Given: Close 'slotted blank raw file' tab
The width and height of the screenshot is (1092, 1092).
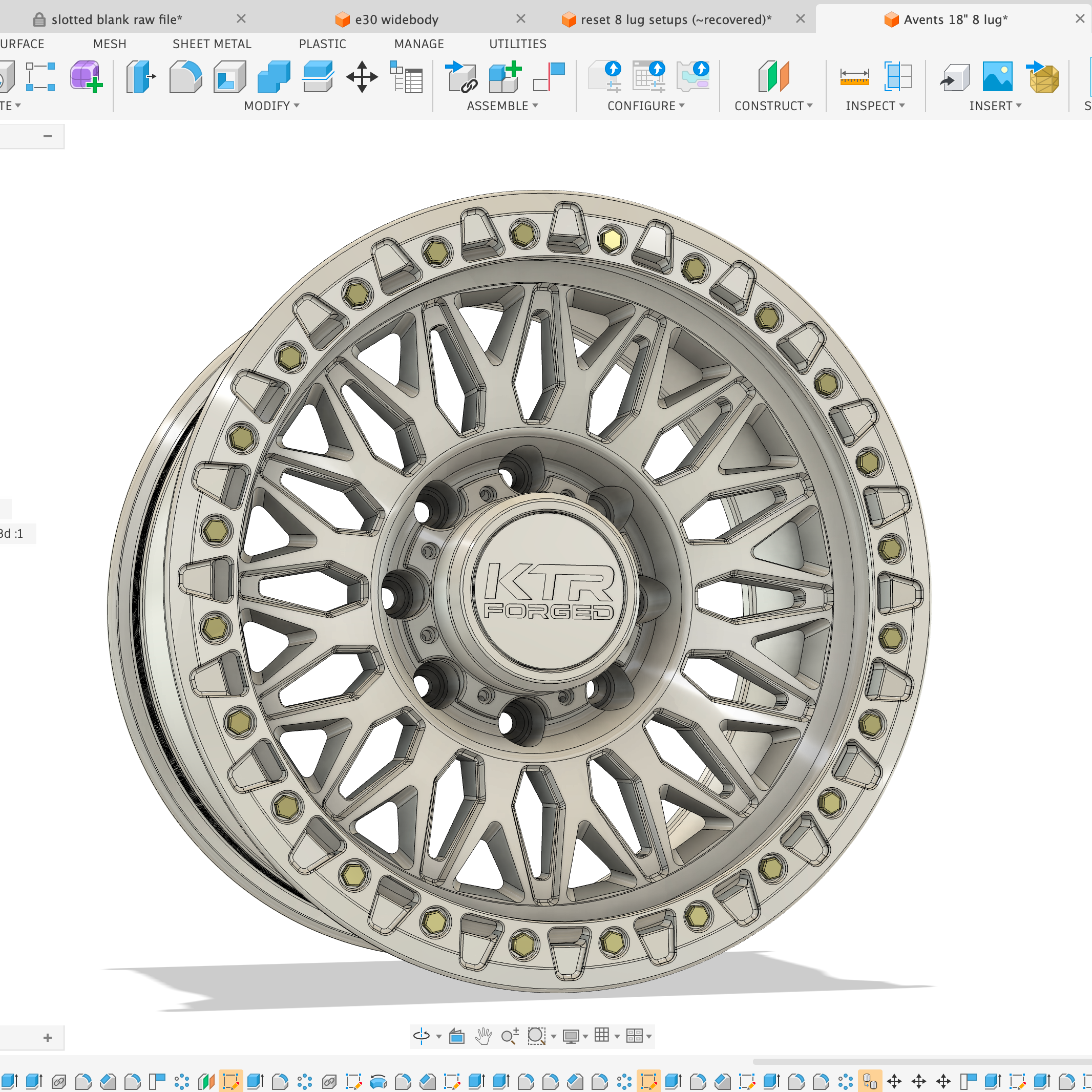Looking at the screenshot, I should [x=241, y=18].
